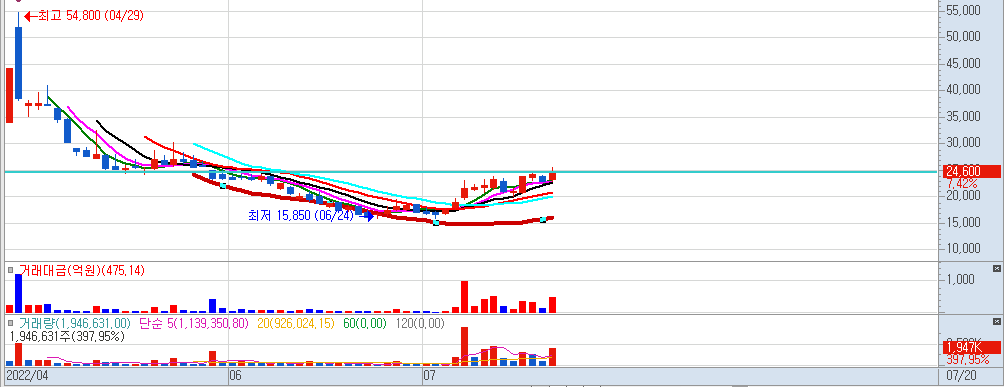1004x387 pixels.
Task: Click the 15,000 price axis label
Action: (x=963, y=222)
